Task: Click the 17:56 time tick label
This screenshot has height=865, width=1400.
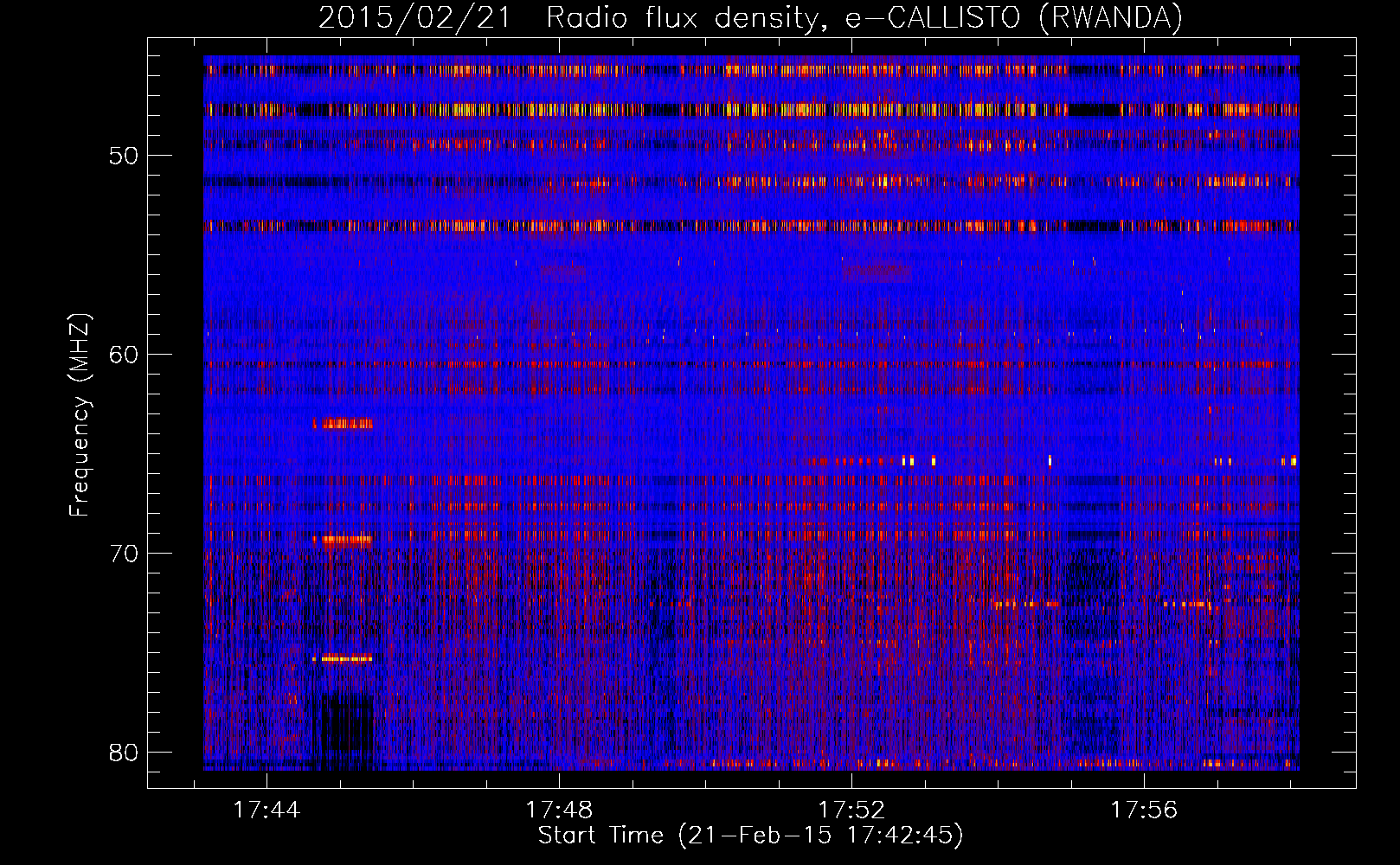Action: (x=1144, y=811)
